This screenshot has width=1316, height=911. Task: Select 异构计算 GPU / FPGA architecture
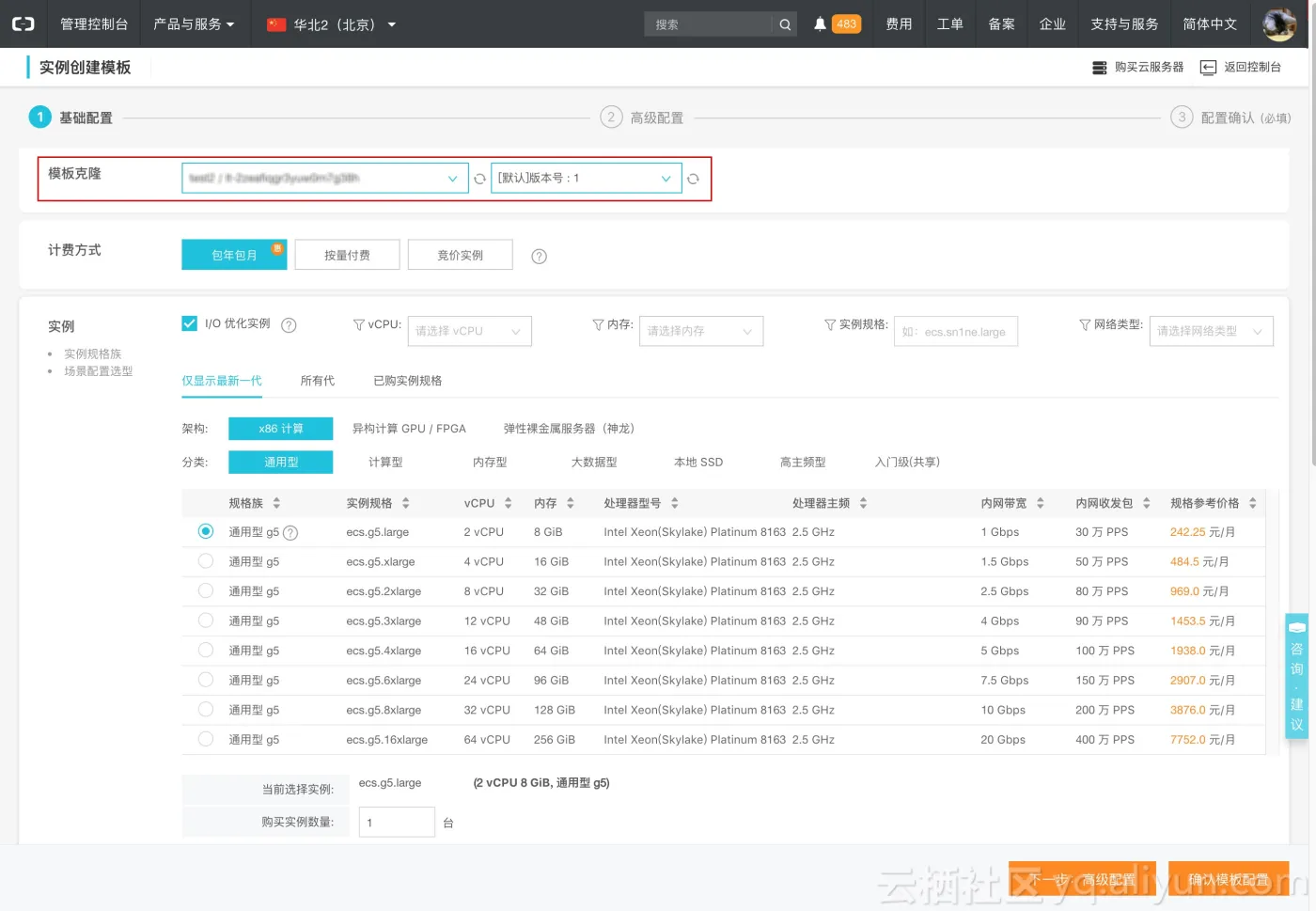pyautogui.click(x=409, y=429)
